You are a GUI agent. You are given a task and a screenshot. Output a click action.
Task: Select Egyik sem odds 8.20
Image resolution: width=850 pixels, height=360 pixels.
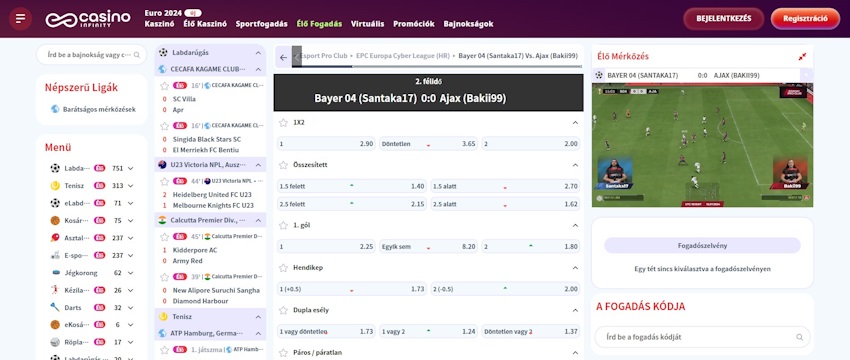(x=428, y=246)
